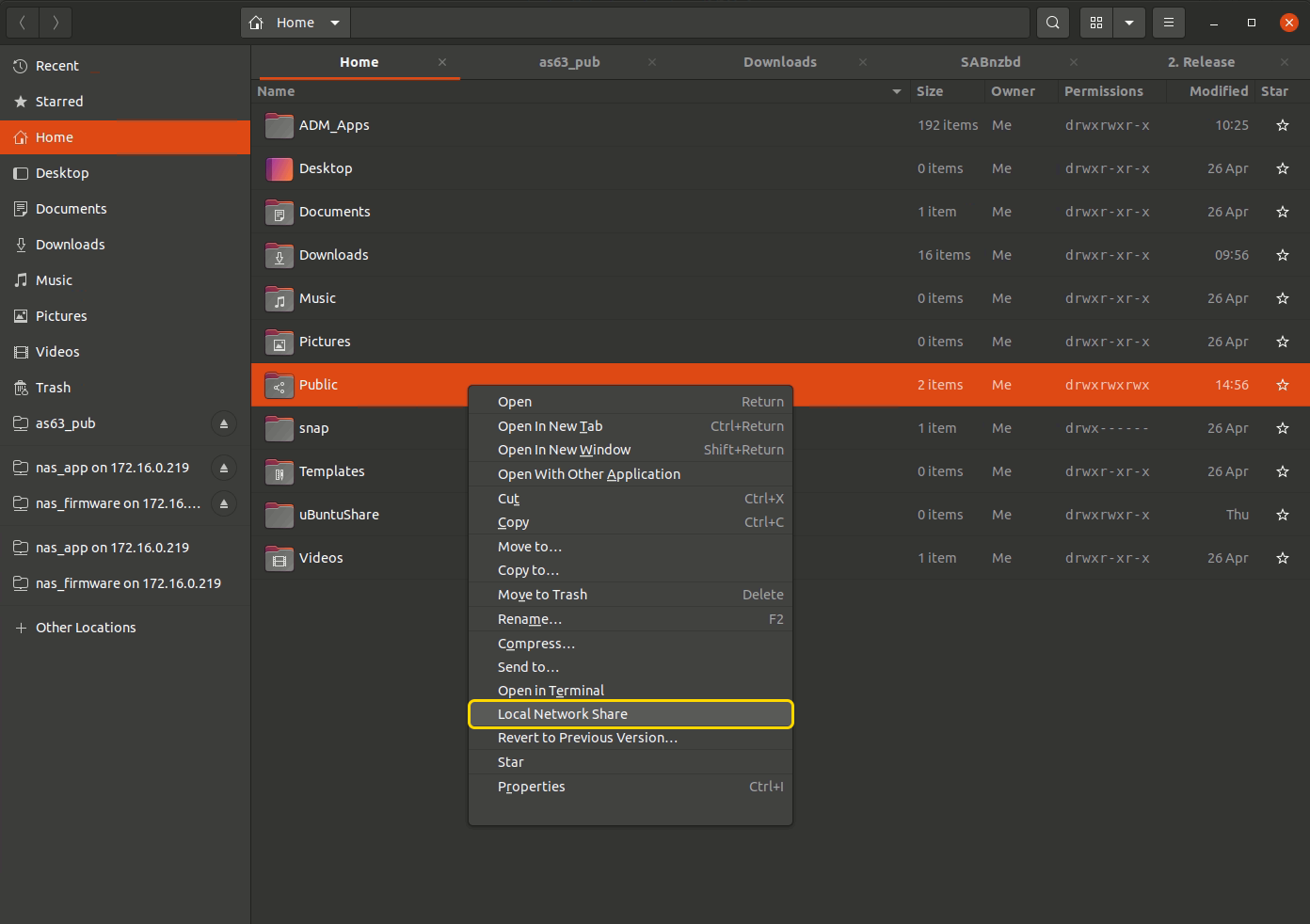Open Other Locations in sidebar
The image size is (1310, 924).
click(x=125, y=628)
